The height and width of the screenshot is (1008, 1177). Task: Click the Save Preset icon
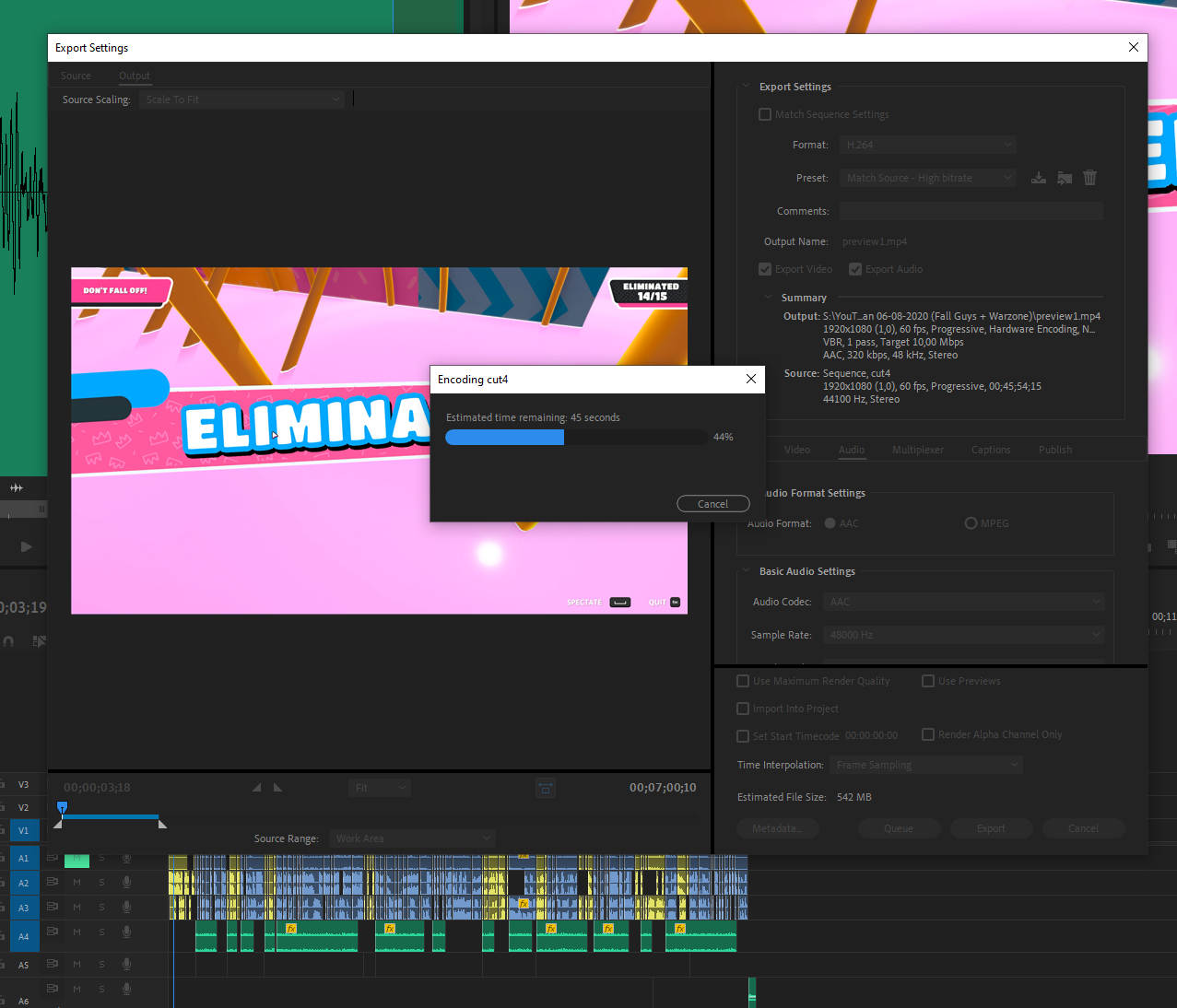coord(1039,178)
